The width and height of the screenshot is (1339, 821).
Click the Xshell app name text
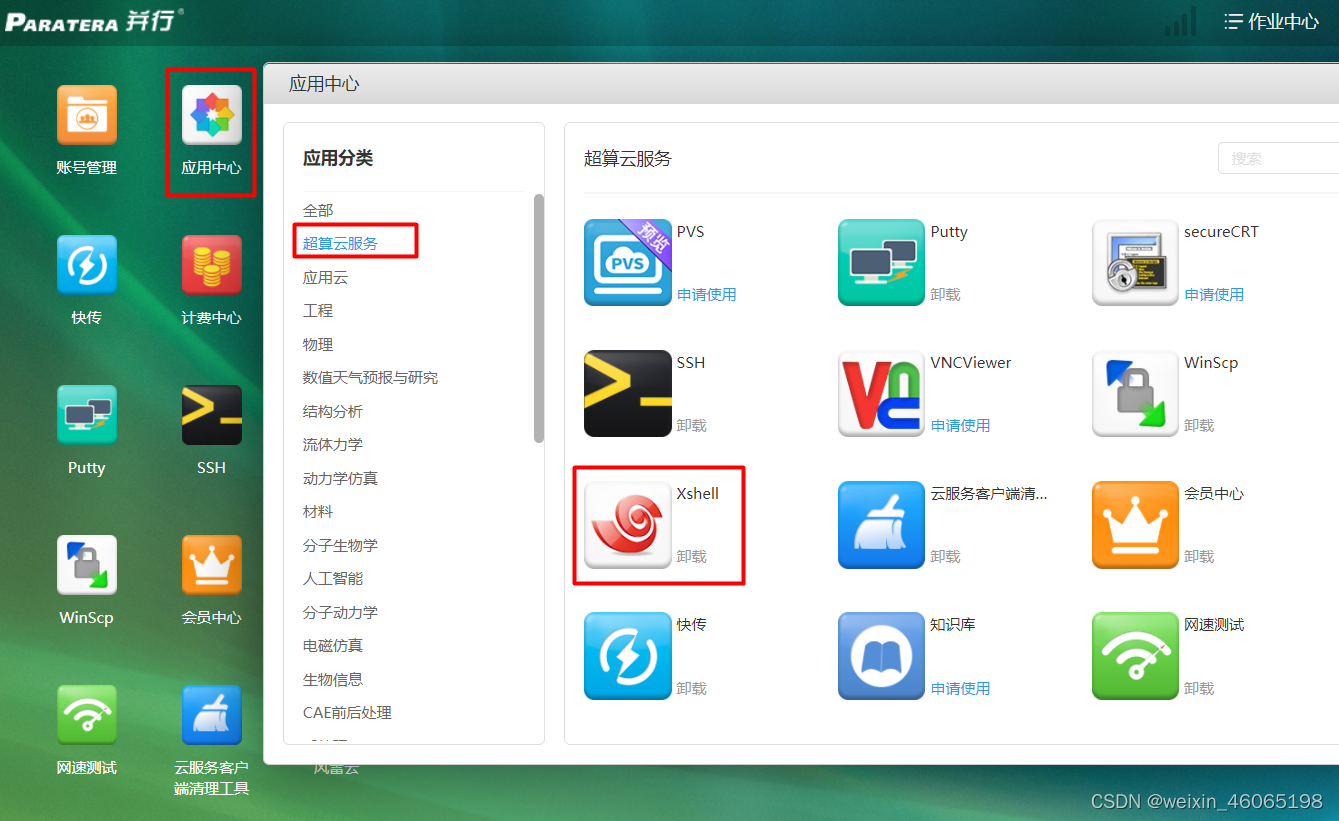coord(697,493)
